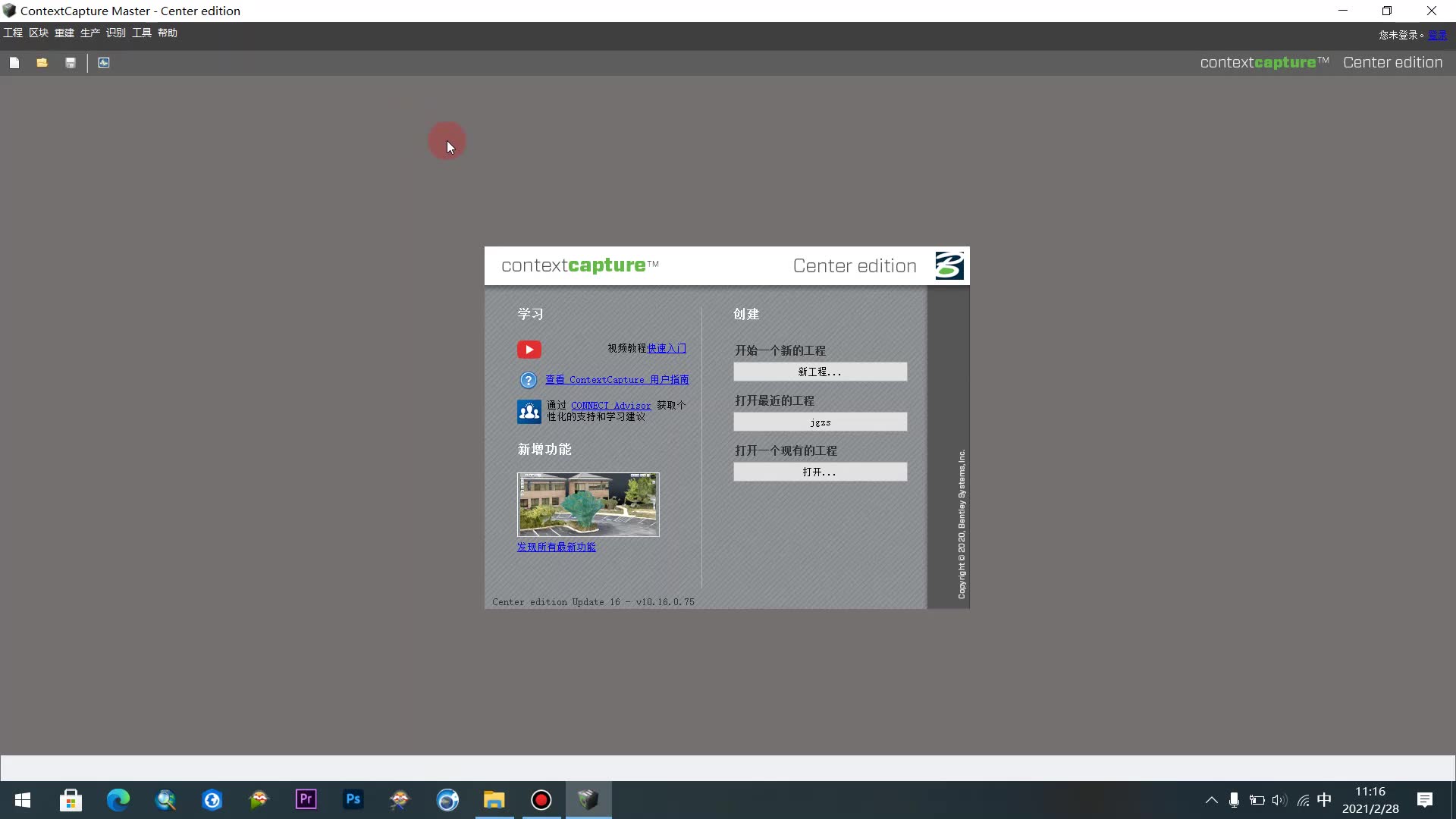
Task: Expand the system tray hidden icons chevron
Action: [x=1211, y=800]
